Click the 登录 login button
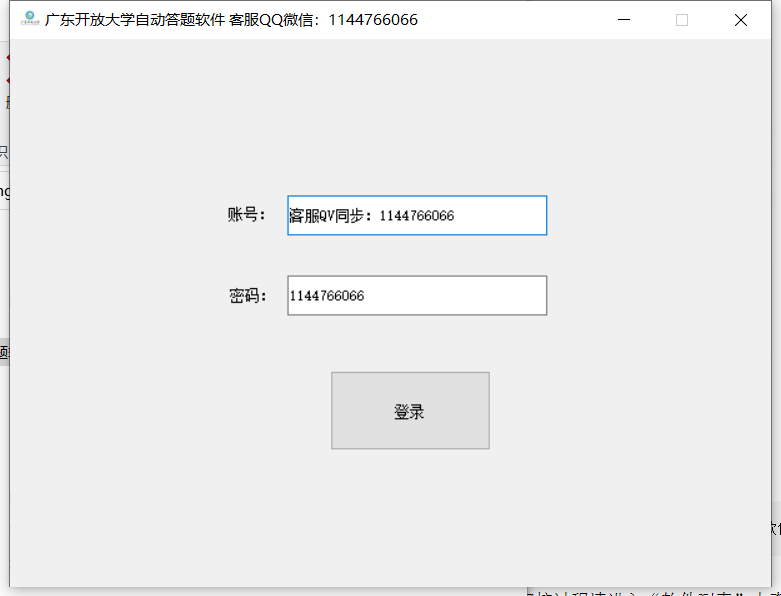 410,410
